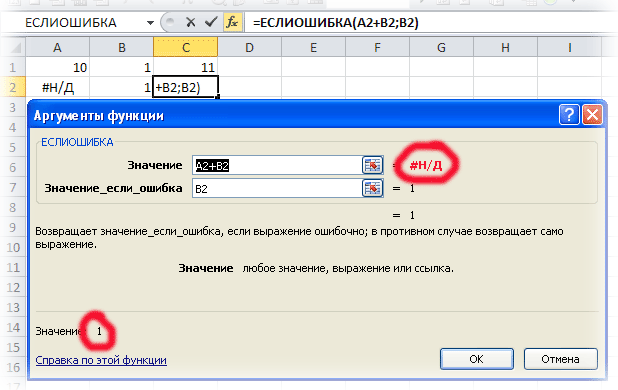Select row 15 header
The image size is (618, 390).
(13, 347)
